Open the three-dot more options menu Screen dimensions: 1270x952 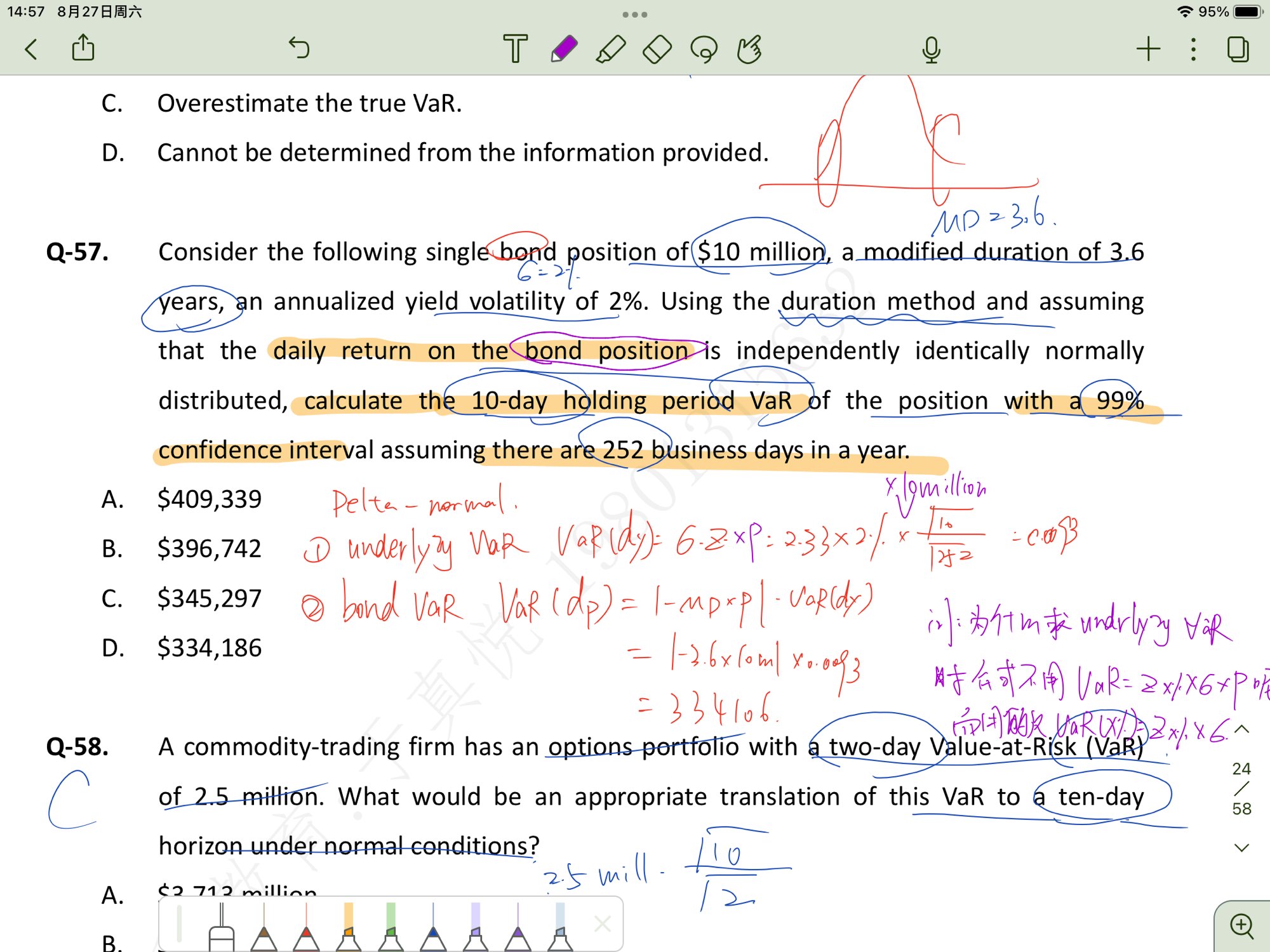(x=1193, y=49)
